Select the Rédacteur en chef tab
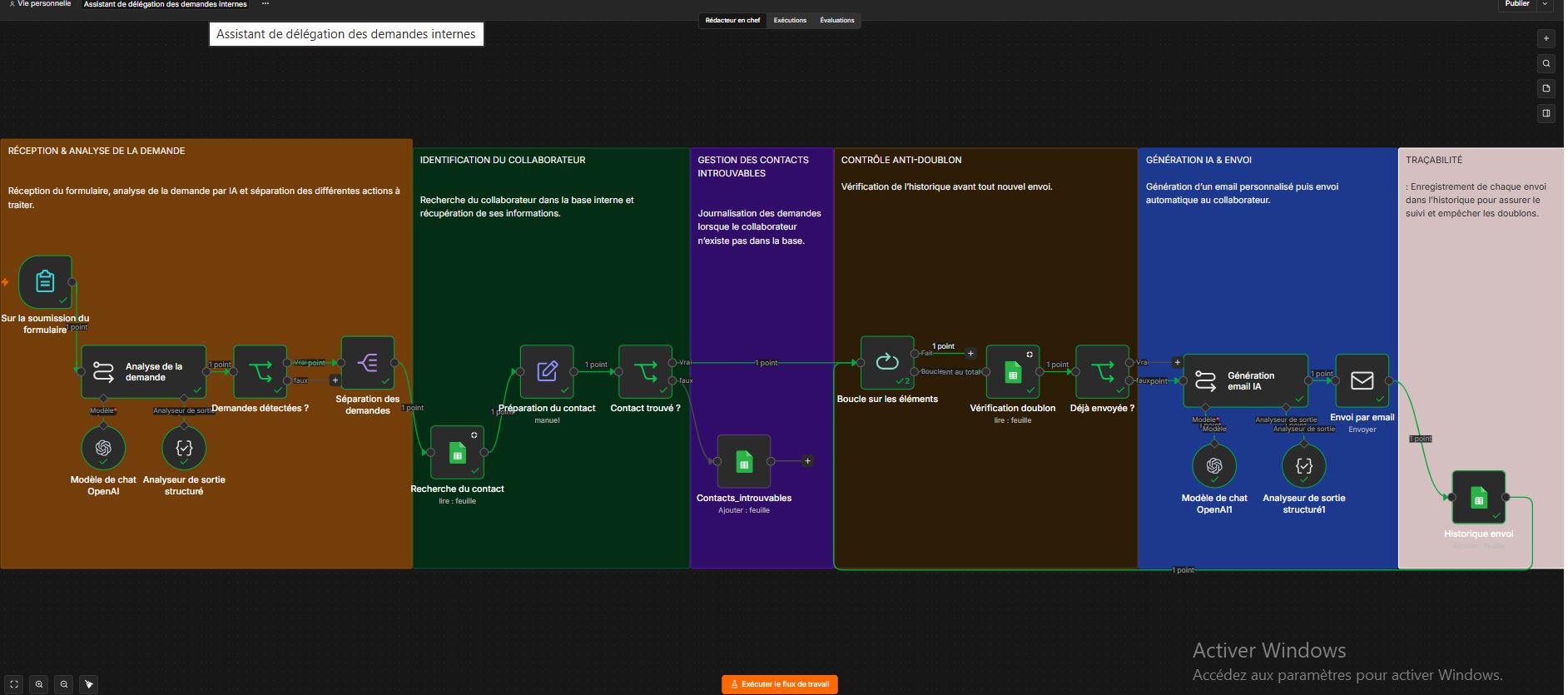Image resolution: width=1568 pixels, height=695 pixels. (732, 20)
